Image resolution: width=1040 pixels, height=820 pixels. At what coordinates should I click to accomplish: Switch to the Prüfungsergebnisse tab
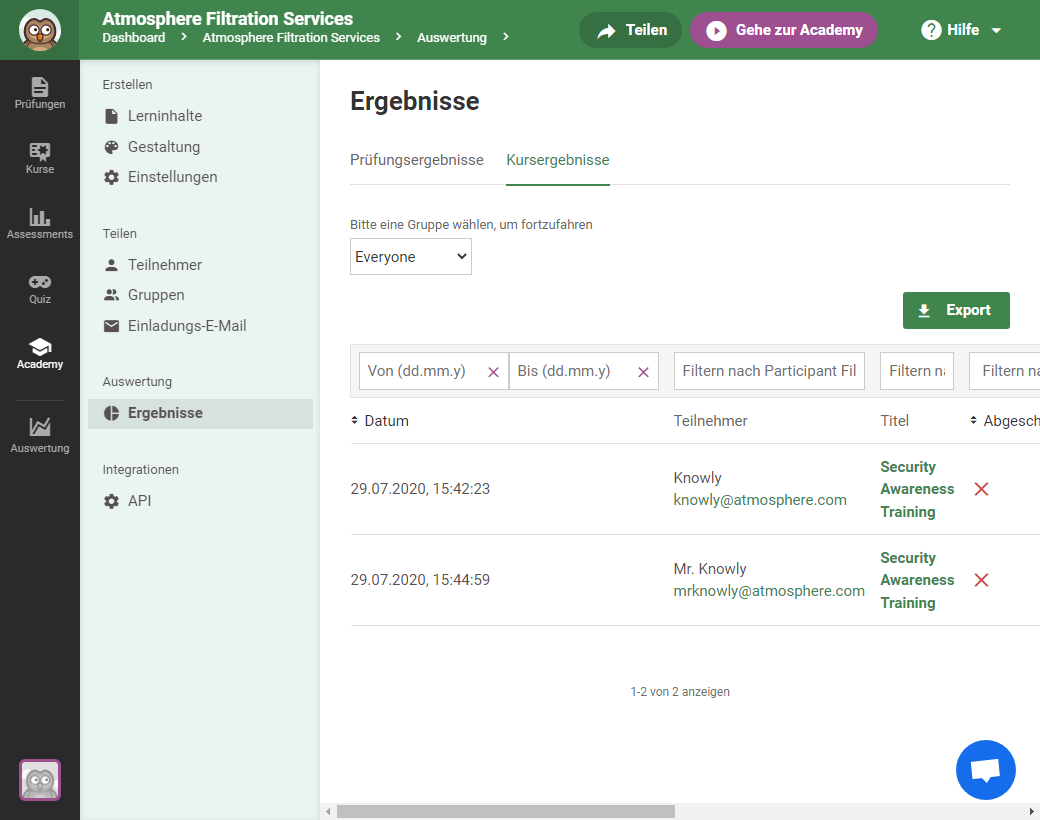click(x=417, y=160)
